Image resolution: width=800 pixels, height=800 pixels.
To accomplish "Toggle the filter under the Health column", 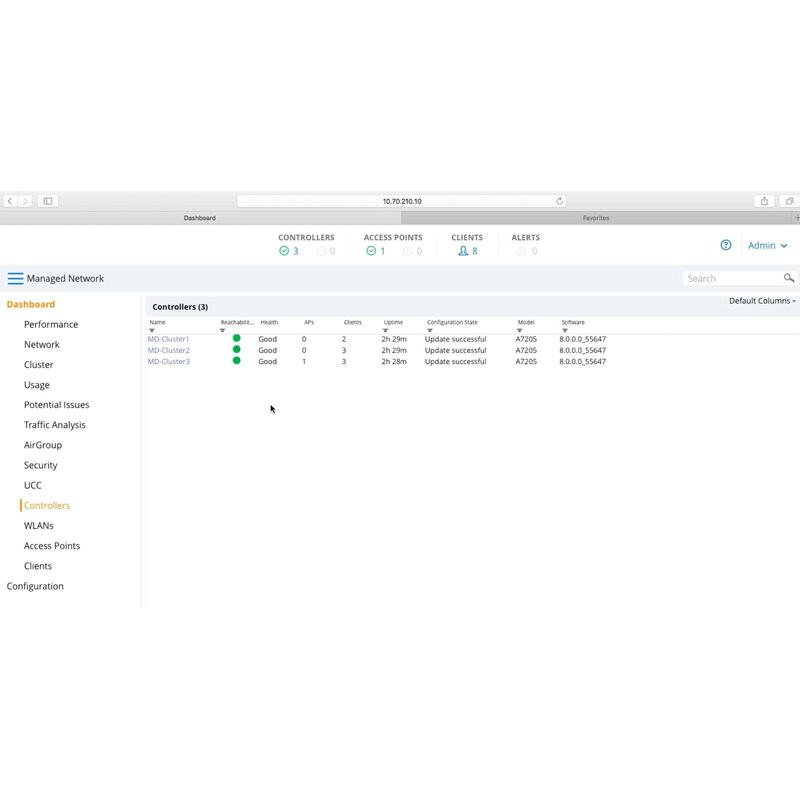I will pyautogui.click(x=263, y=331).
